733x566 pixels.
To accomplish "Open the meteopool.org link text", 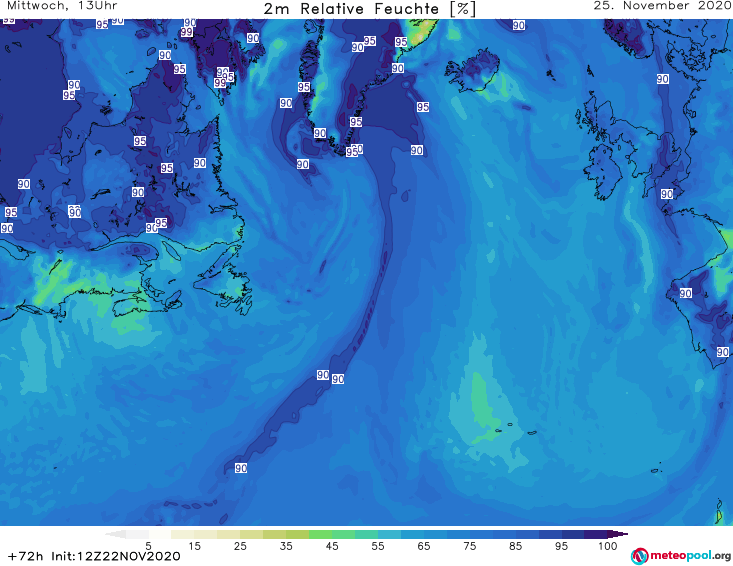I will (x=690, y=555).
